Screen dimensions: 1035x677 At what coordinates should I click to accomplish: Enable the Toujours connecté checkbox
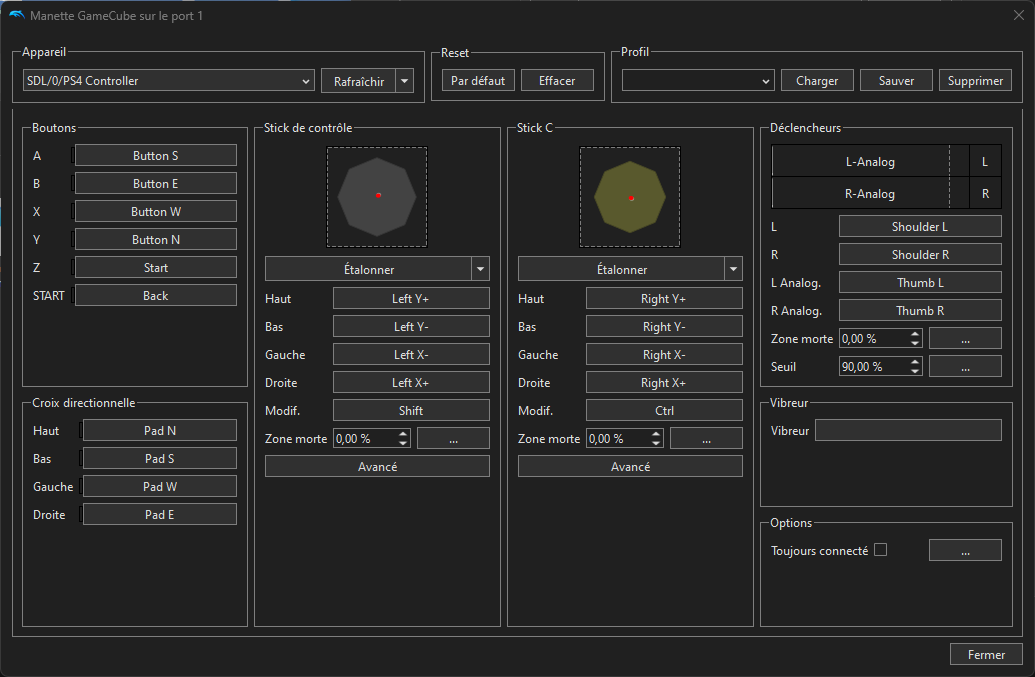880,549
